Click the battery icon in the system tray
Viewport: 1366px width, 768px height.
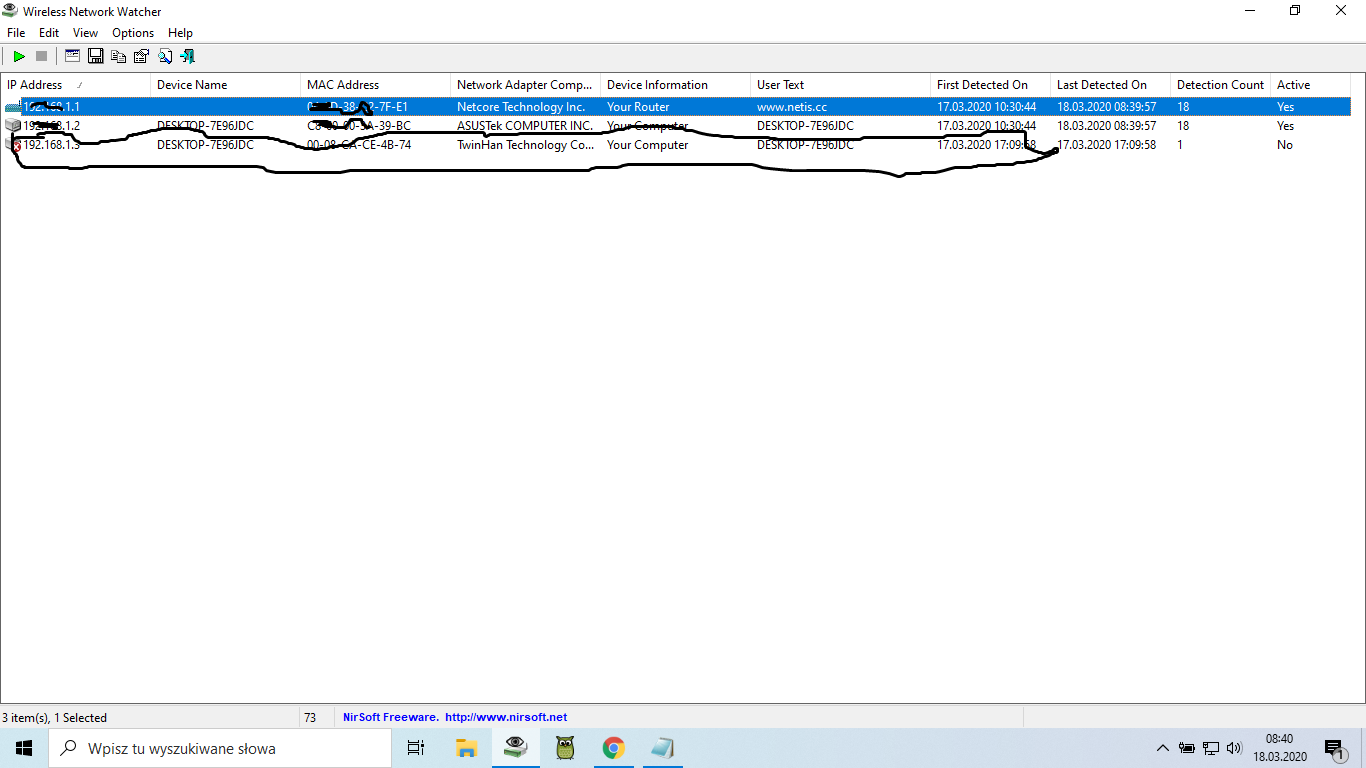pyautogui.click(x=1187, y=748)
